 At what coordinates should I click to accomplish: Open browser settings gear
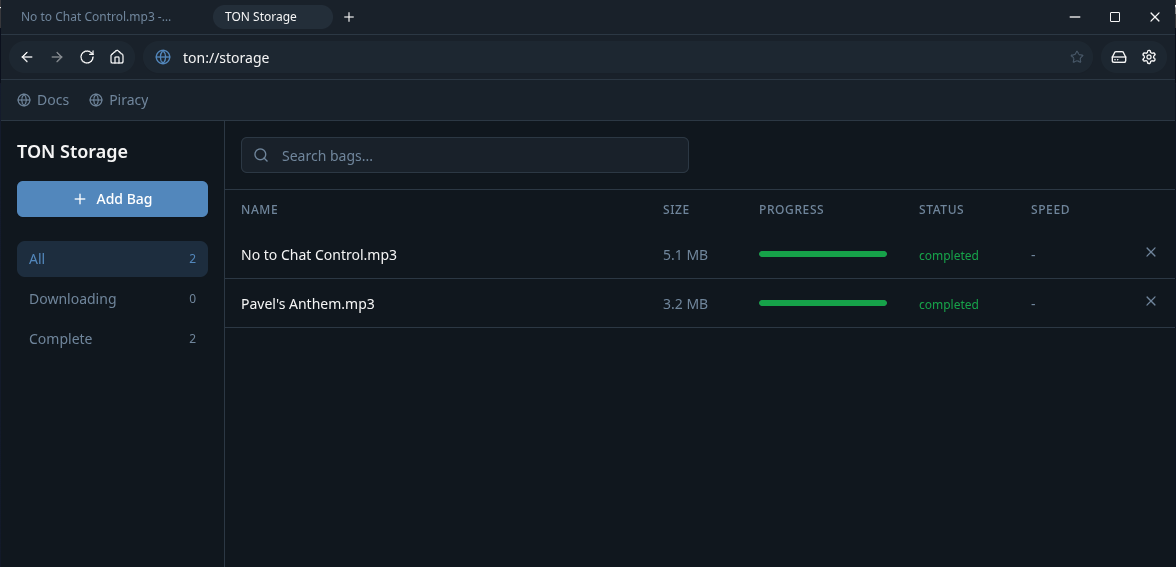point(1149,57)
